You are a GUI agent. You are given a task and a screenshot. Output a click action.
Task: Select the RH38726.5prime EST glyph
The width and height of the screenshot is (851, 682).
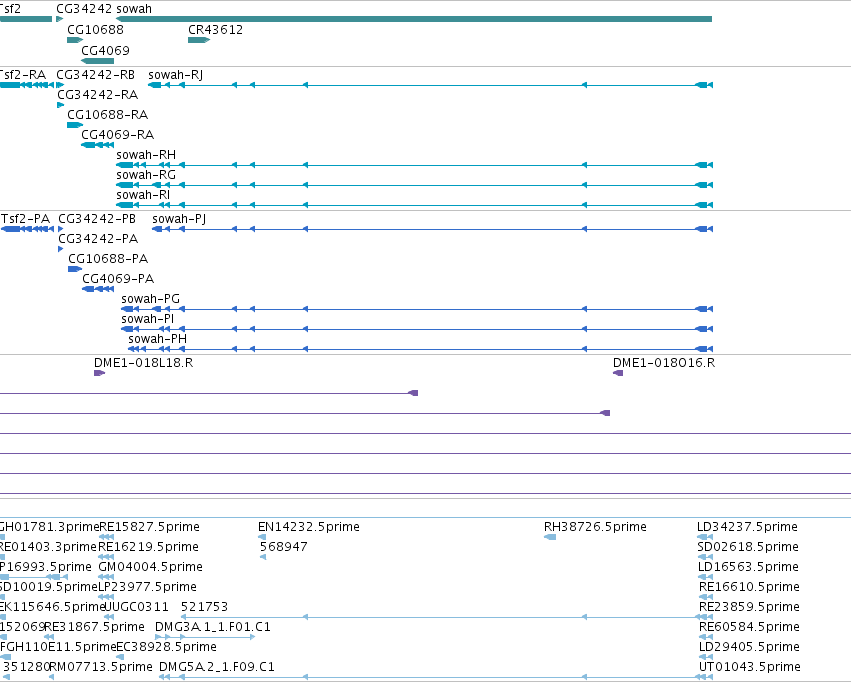550,537
